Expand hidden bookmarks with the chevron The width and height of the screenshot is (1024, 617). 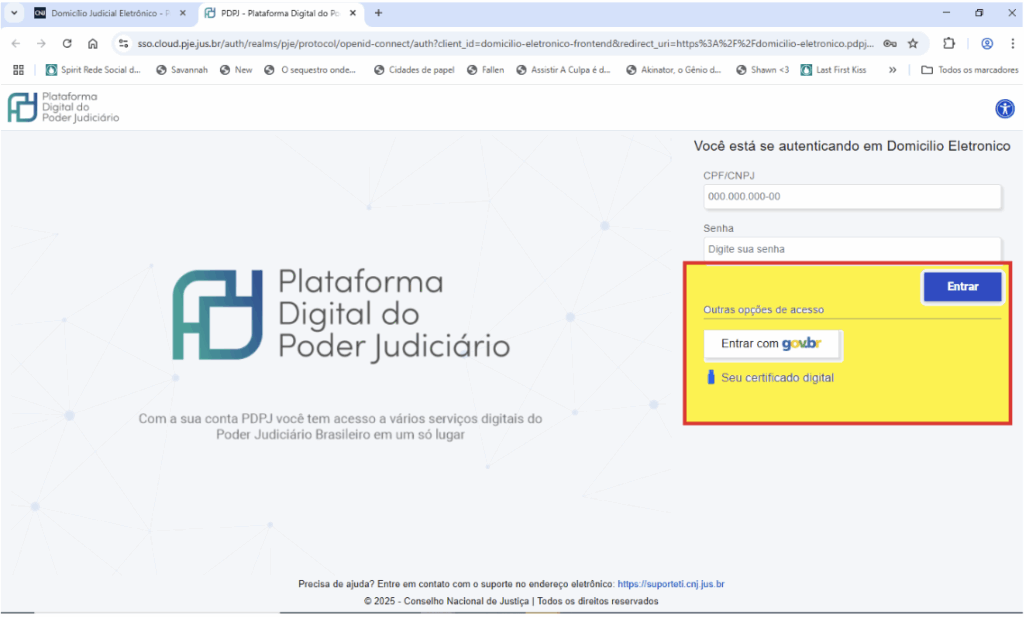[892, 70]
